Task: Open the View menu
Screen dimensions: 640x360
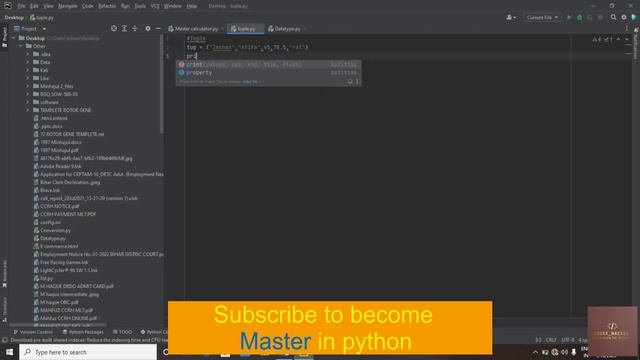Action: pyautogui.click(x=48, y=6)
